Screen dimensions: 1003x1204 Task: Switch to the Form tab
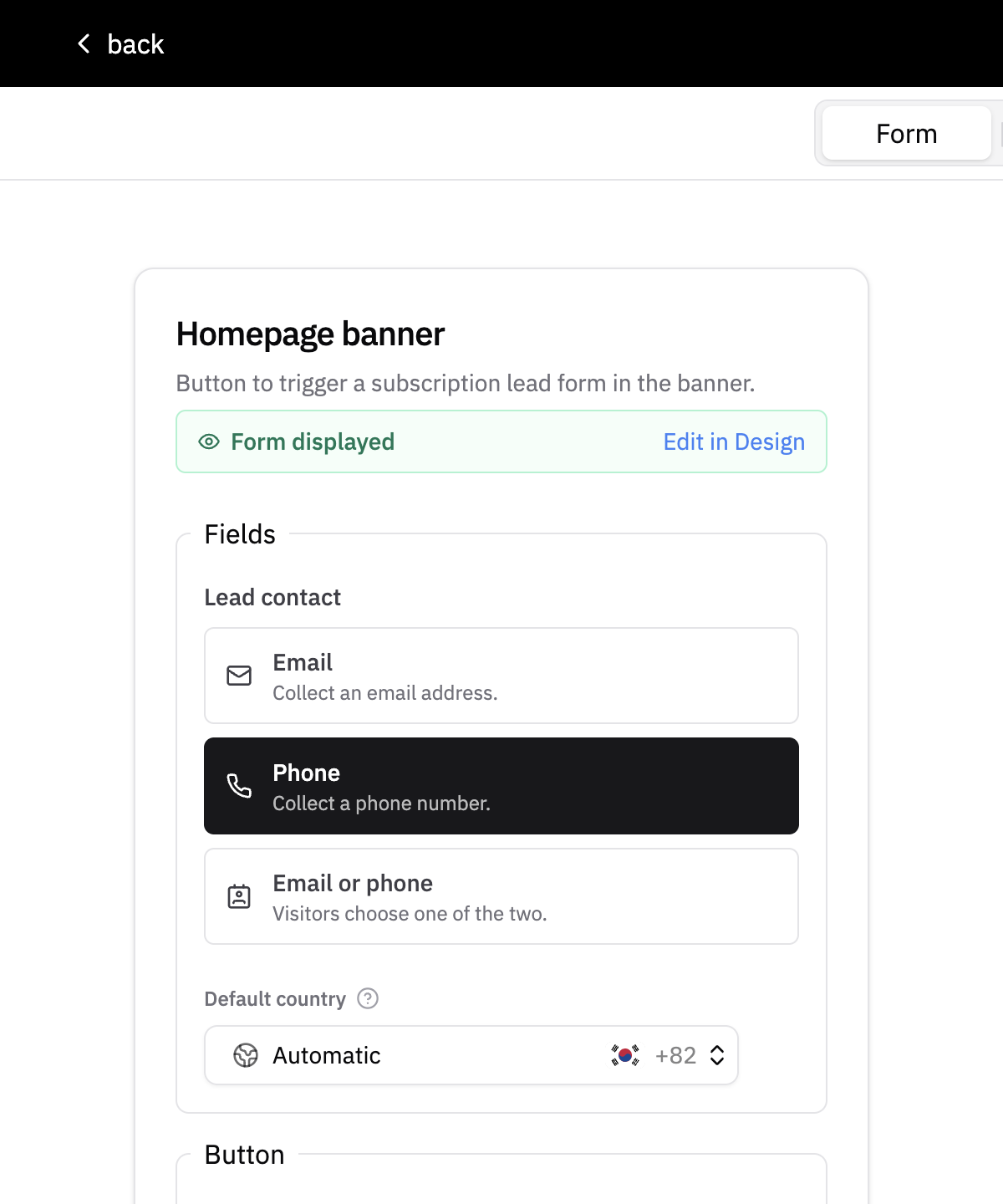click(x=907, y=133)
